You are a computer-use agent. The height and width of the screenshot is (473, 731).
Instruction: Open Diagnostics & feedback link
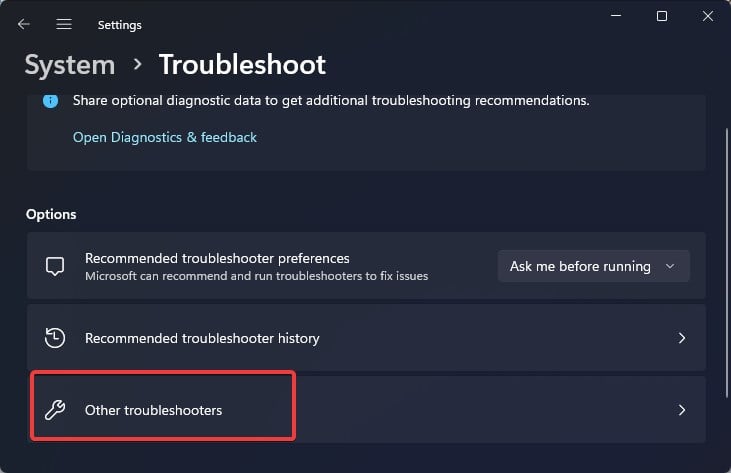click(165, 137)
